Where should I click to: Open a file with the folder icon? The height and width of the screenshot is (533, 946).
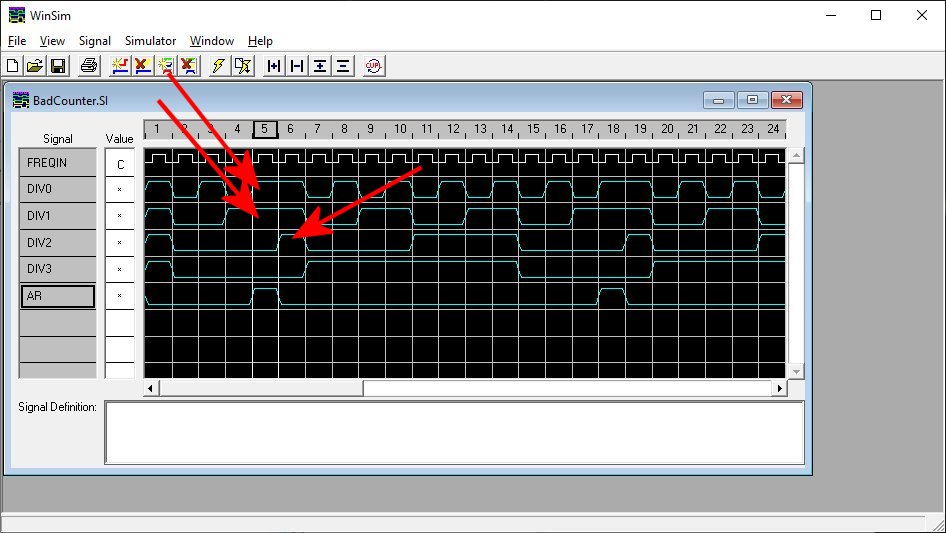click(x=35, y=66)
